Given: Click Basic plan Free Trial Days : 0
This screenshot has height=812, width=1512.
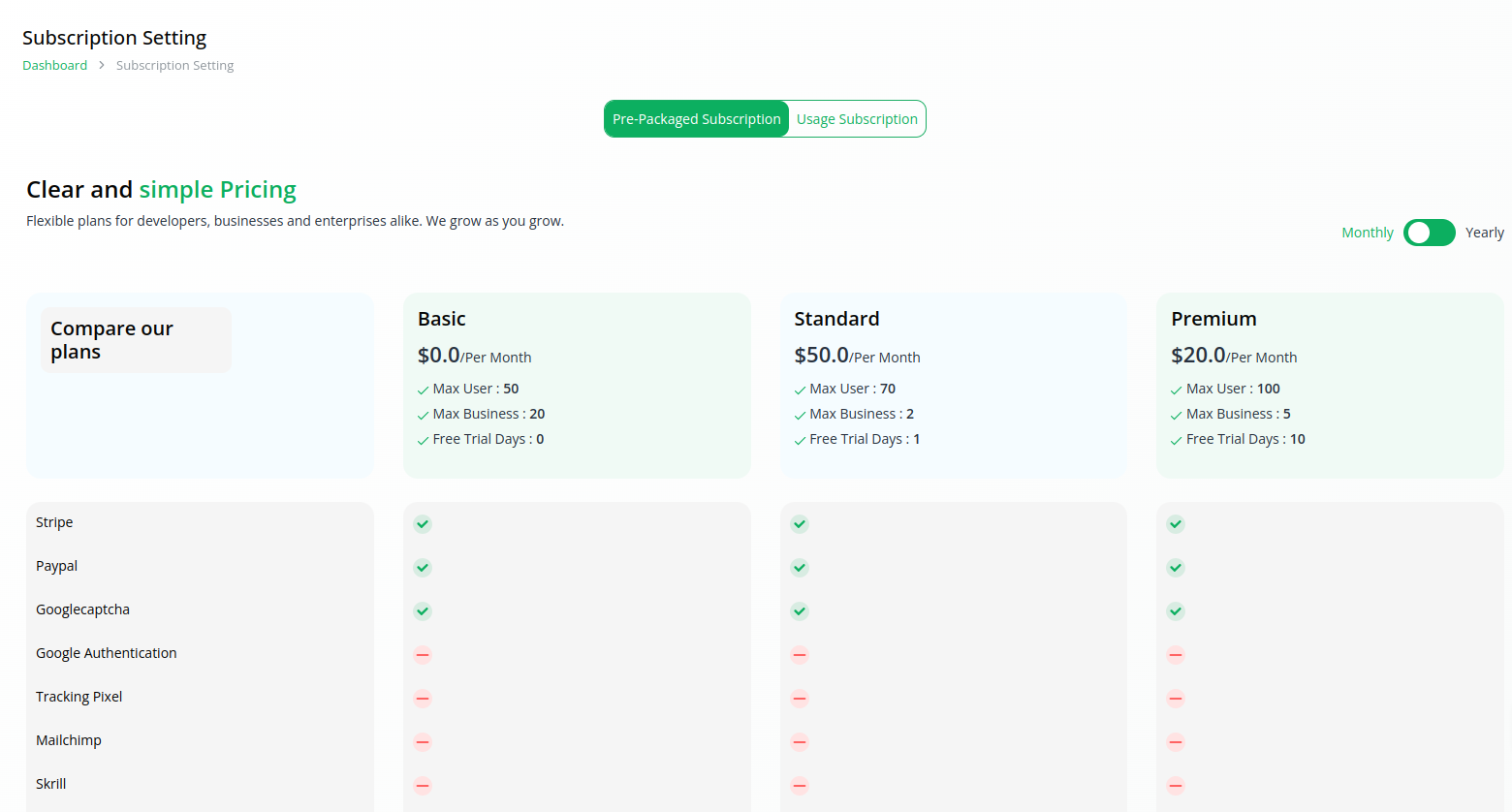Looking at the screenshot, I should tap(481, 439).
